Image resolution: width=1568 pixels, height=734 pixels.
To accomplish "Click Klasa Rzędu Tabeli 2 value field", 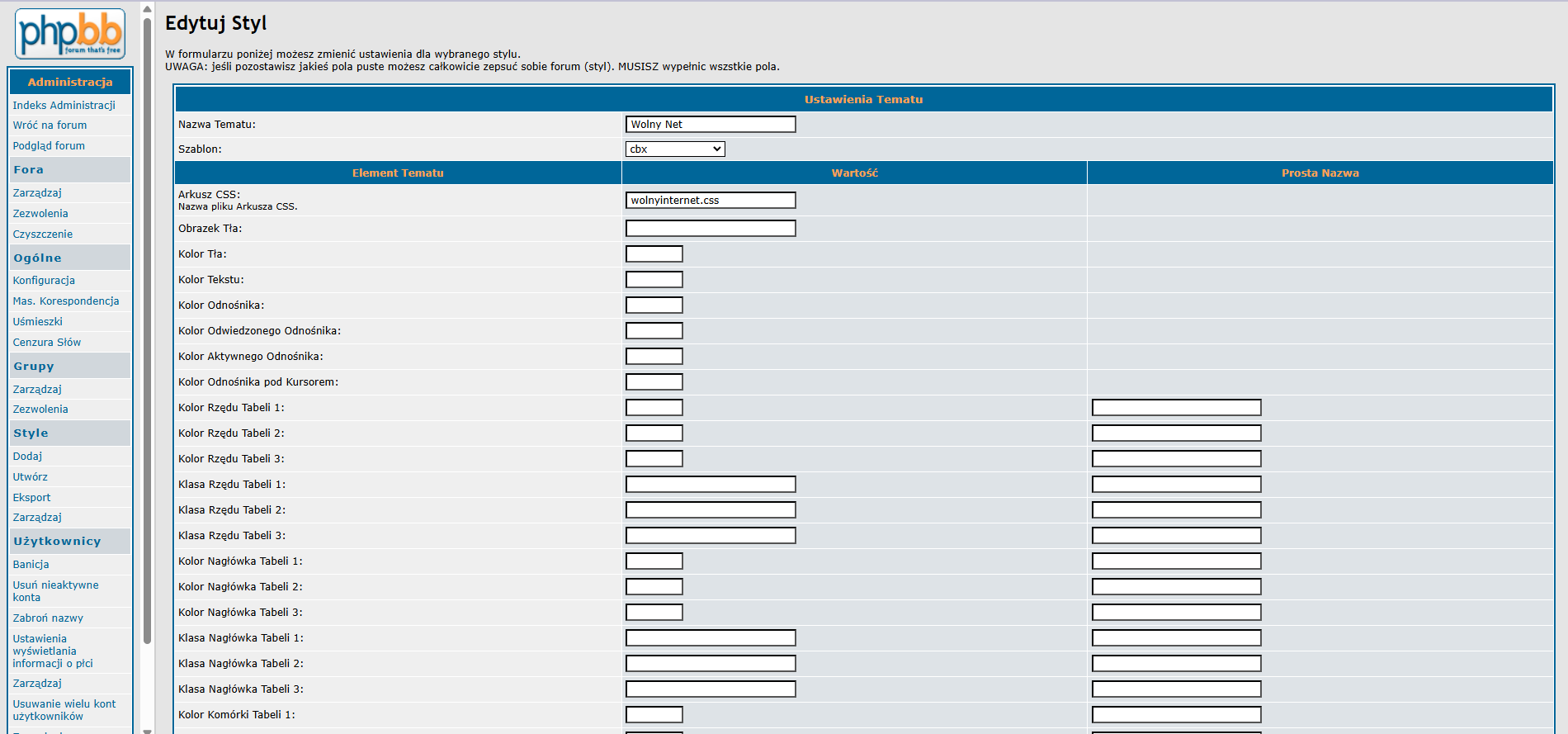I will coord(710,510).
